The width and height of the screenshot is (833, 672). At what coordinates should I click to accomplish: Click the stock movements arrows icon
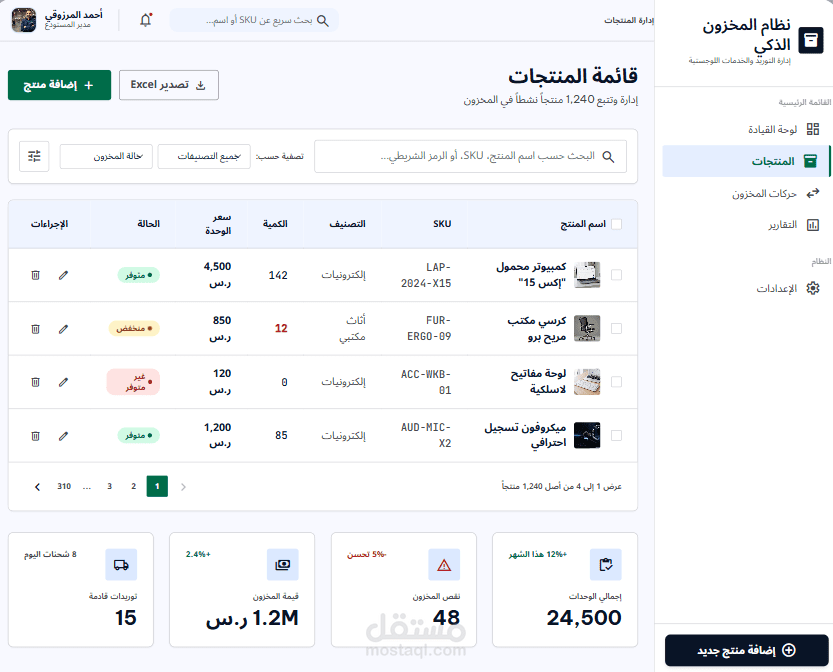(x=813, y=193)
